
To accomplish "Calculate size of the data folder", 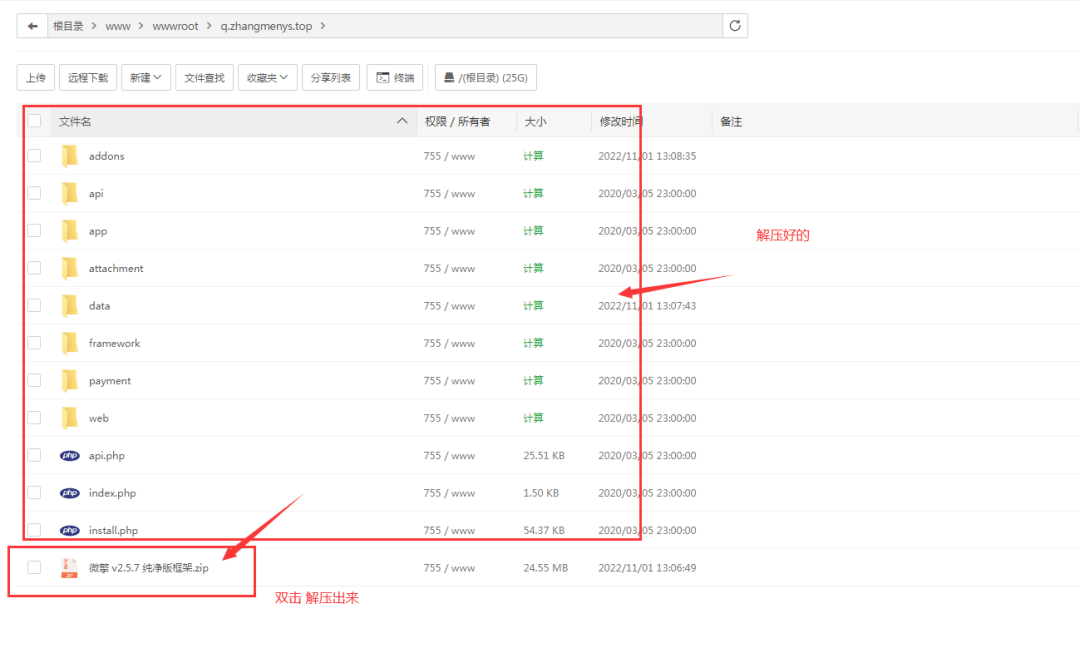I will pos(533,306).
